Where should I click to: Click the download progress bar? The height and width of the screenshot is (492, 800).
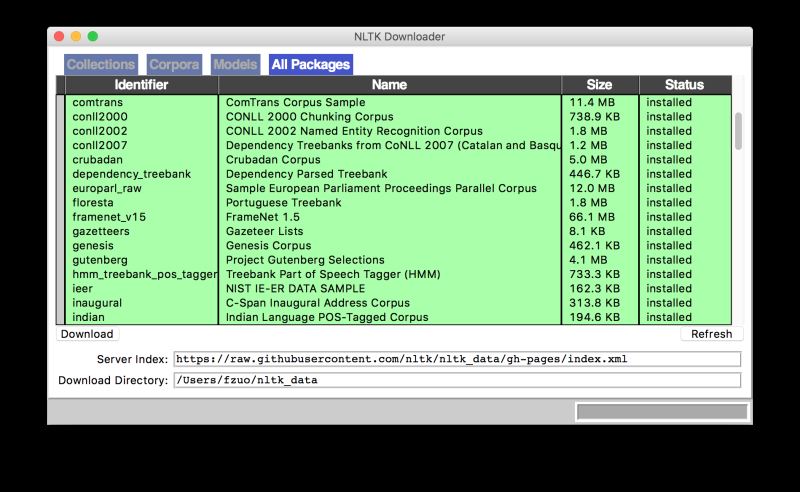pos(662,411)
